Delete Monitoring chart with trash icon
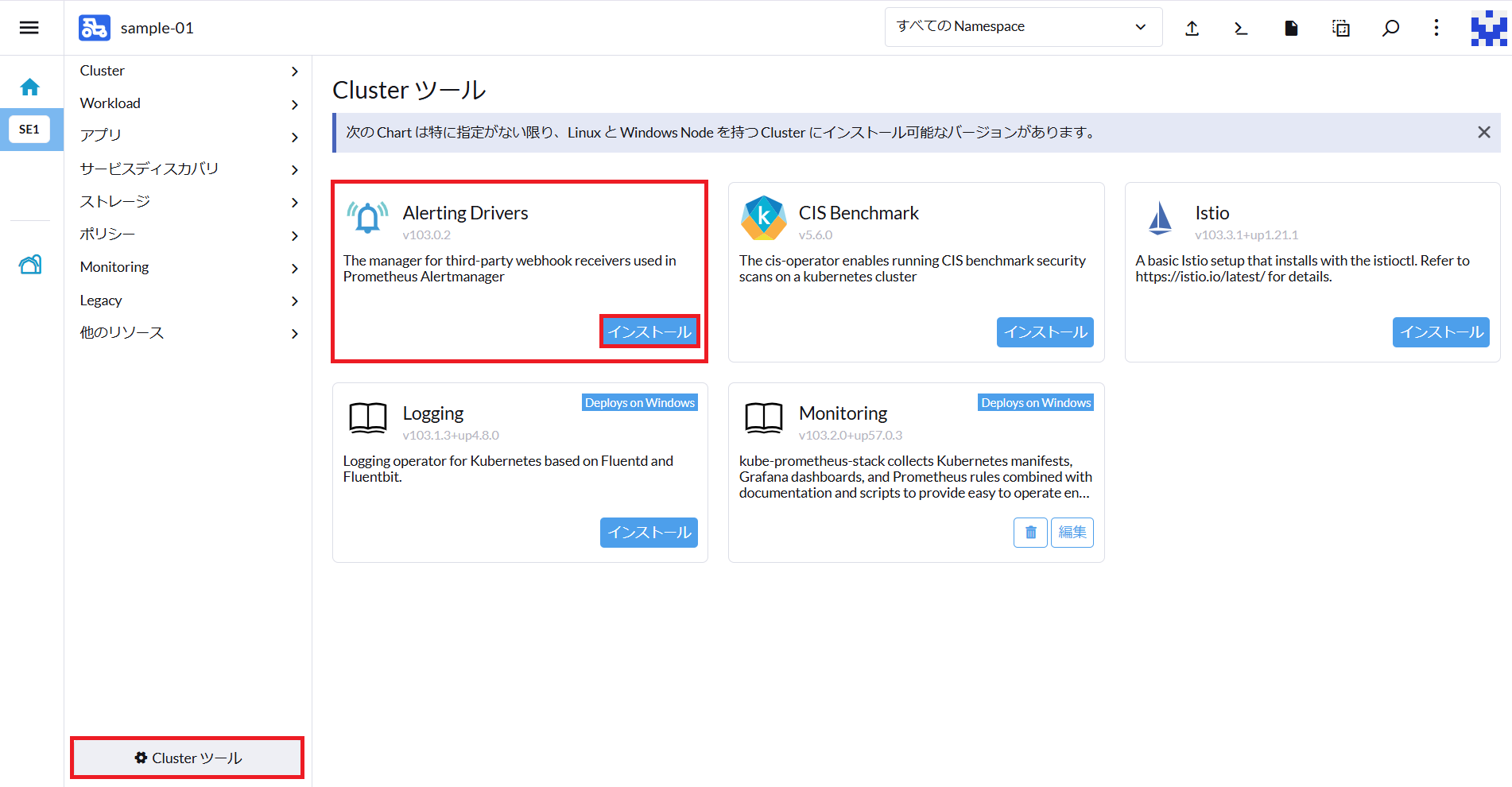The height and width of the screenshot is (787, 1512). click(1030, 533)
